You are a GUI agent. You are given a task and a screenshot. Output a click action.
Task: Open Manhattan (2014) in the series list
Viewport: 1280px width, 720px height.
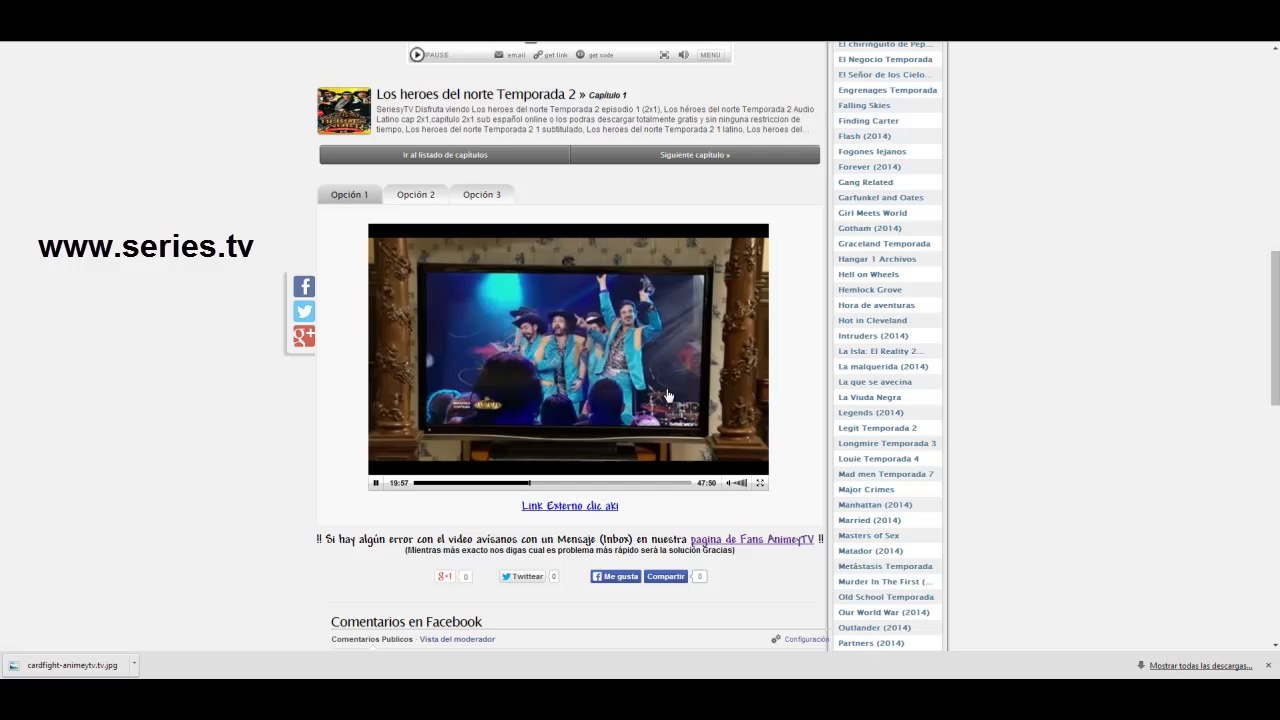tap(875, 505)
